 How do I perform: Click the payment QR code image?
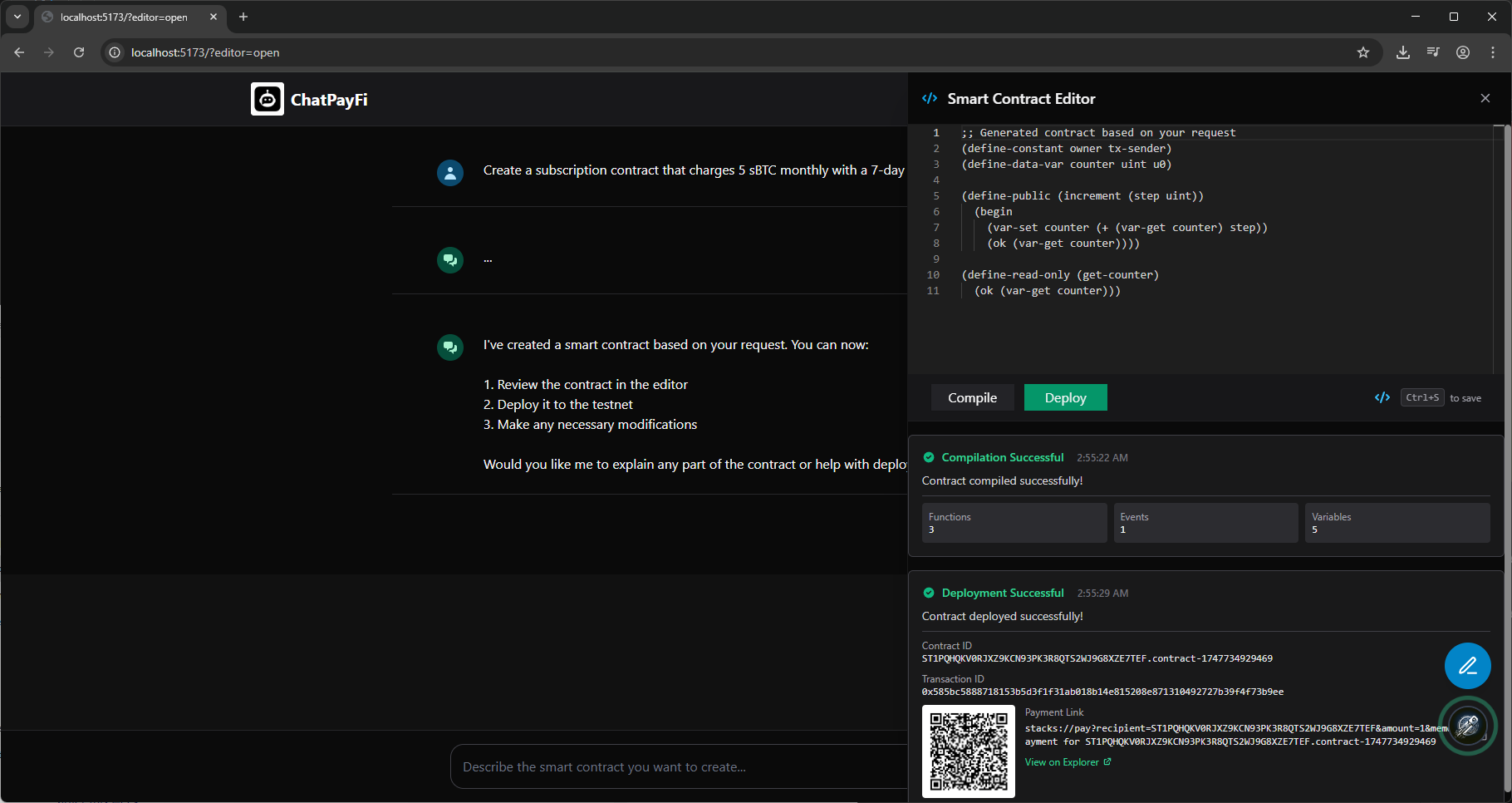[969, 751]
